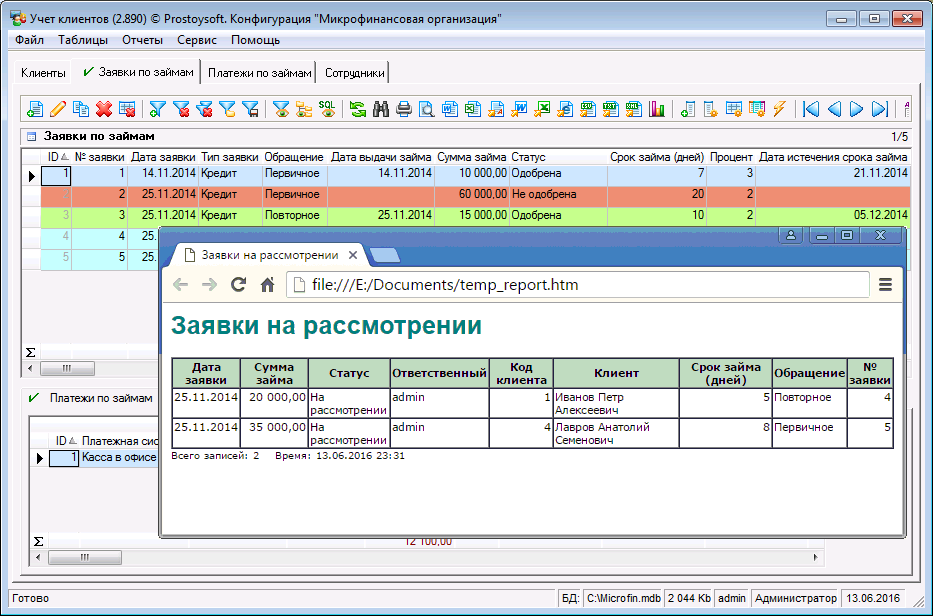Screen dimensions: 933x616
Task: Click the Дата заявки column header
Action: 163,157
